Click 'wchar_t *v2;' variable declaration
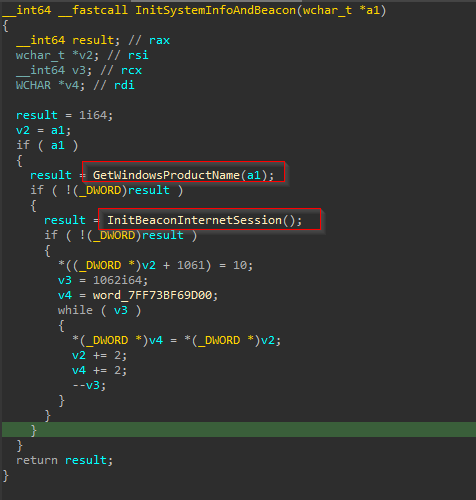 coord(57,55)
